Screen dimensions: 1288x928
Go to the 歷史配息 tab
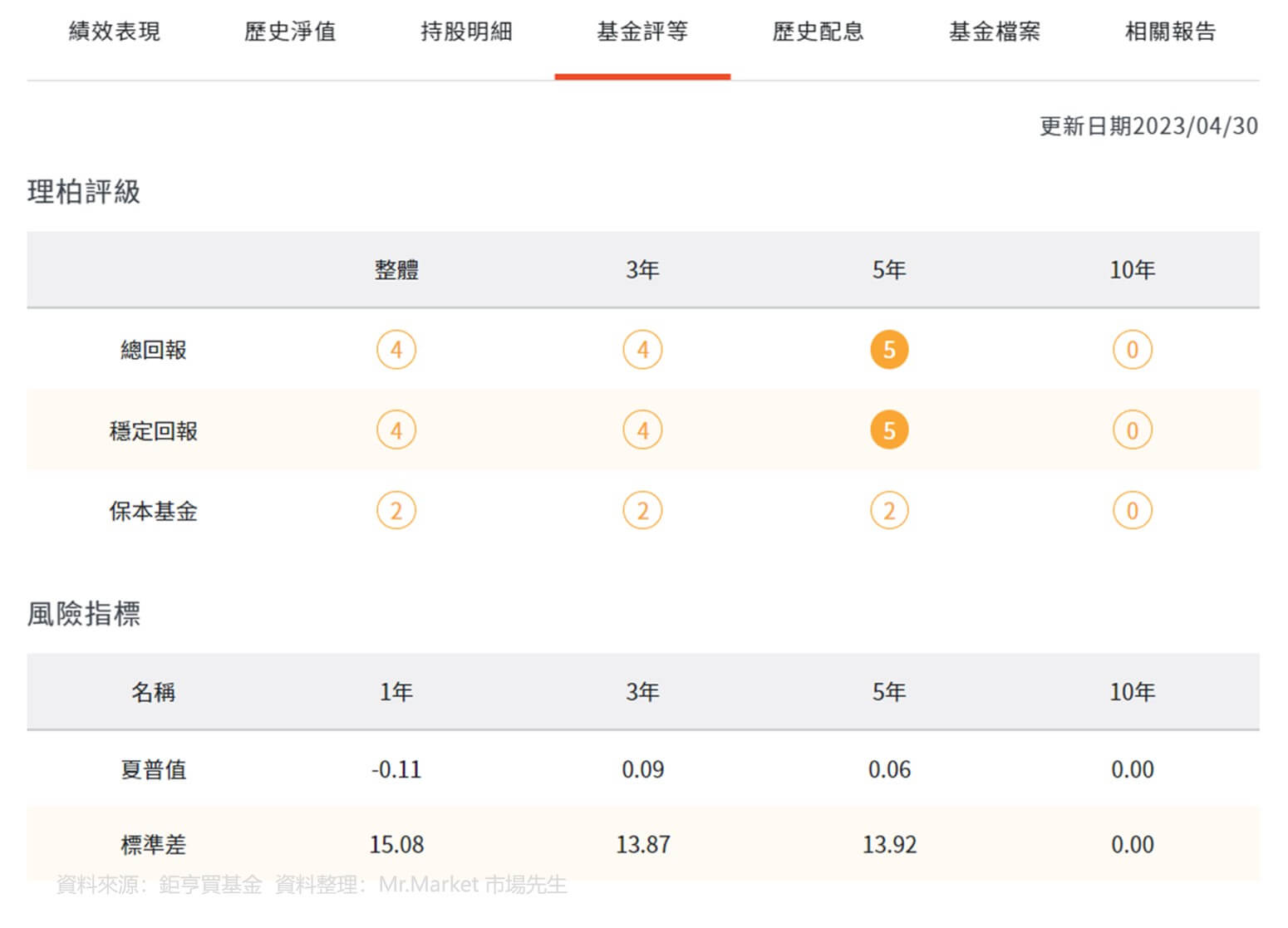pyautogui.click(x=819, y=32)
